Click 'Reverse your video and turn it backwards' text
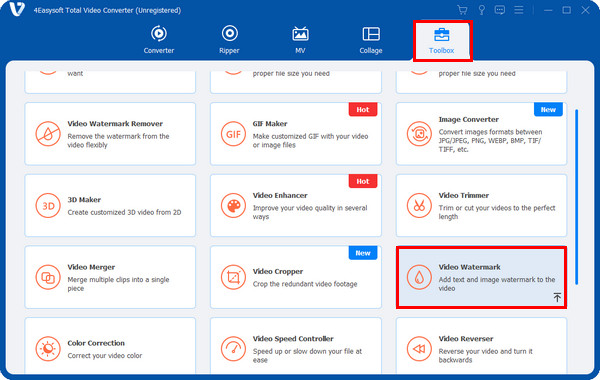Image resolution: width=600 pixels, height=380 pixels. [485, 356]
